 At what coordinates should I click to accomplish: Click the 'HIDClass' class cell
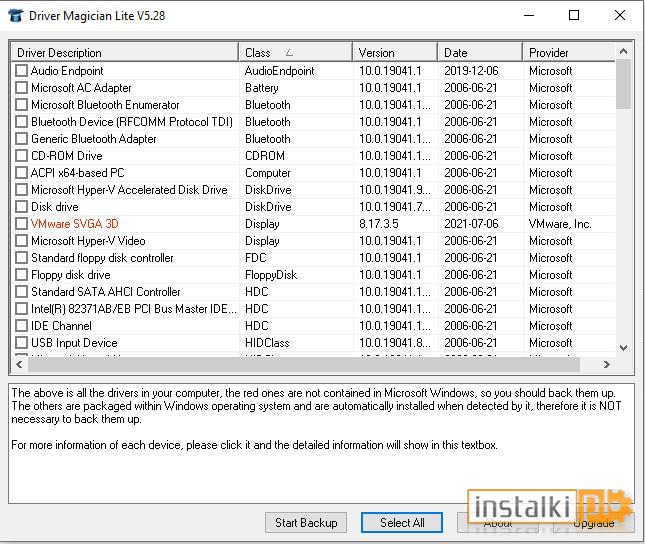pos(267,343)
